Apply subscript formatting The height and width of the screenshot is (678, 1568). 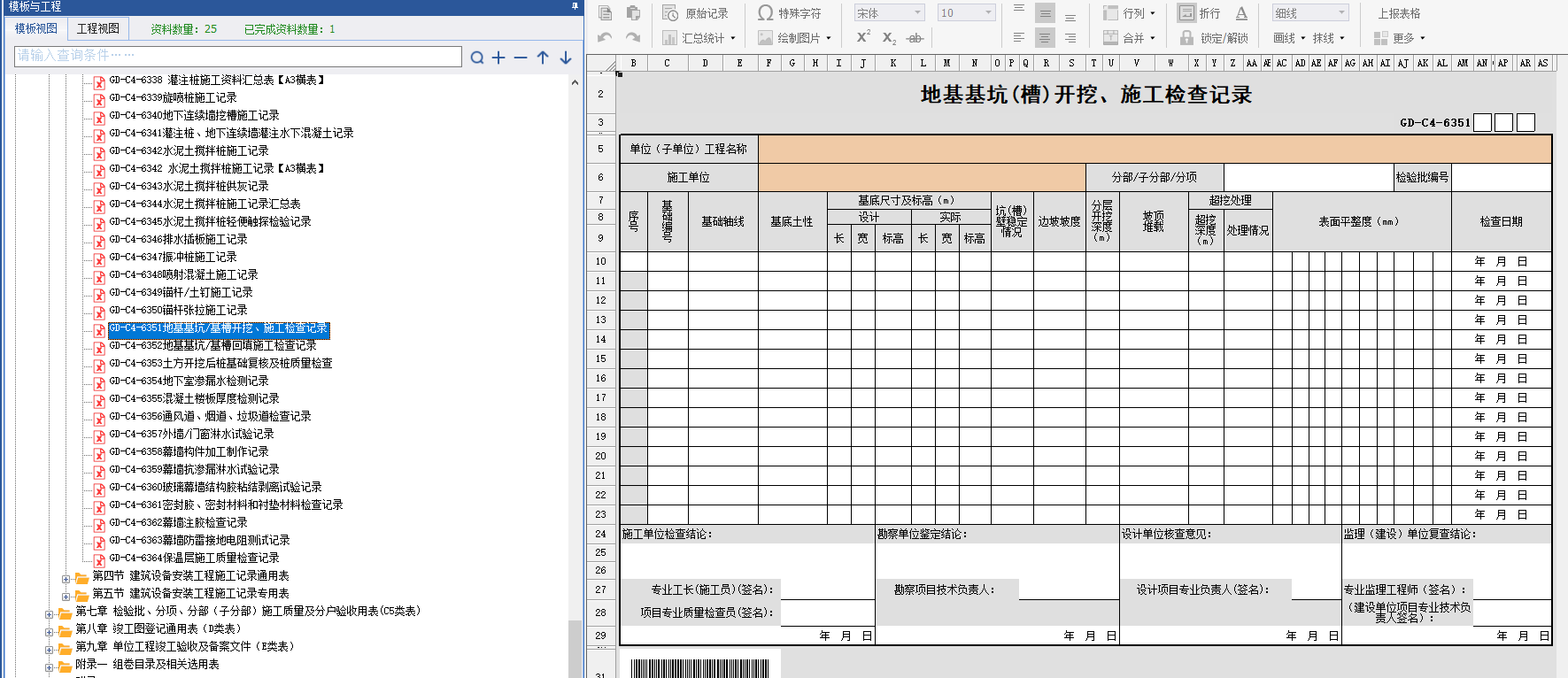[x=889, y=38]
